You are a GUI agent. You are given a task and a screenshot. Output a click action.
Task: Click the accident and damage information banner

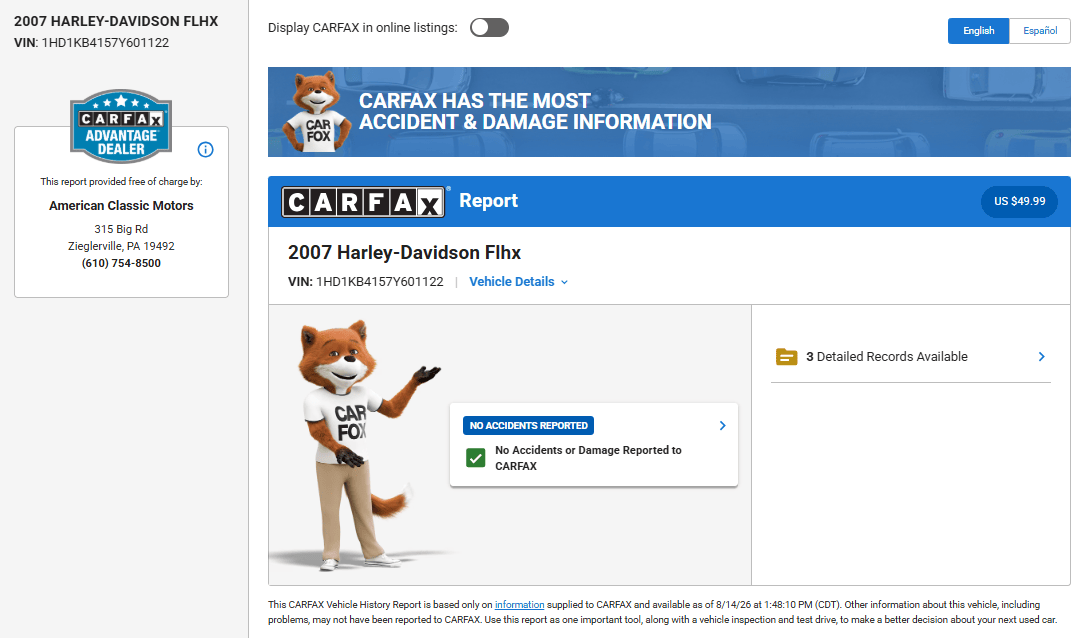(669, 112)
